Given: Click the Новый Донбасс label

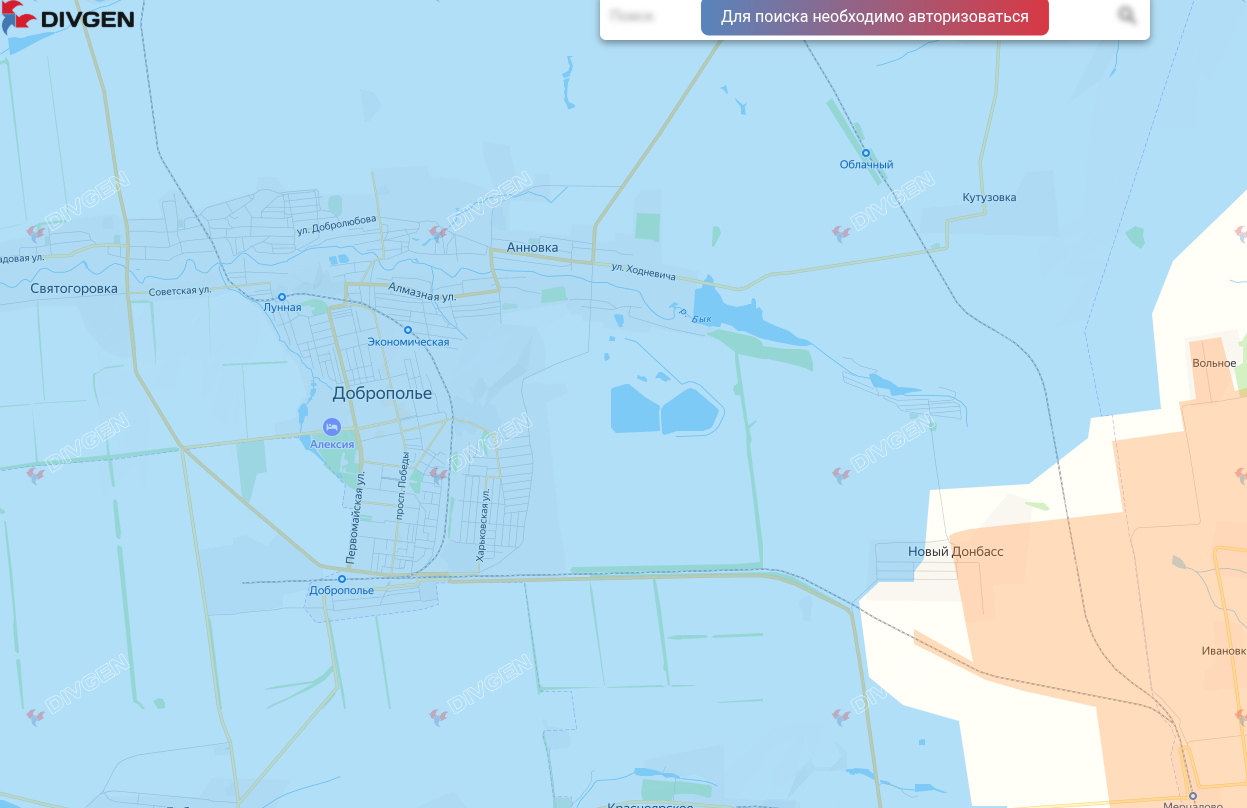Looking at the screenshot, I should [x=955, y=552].
